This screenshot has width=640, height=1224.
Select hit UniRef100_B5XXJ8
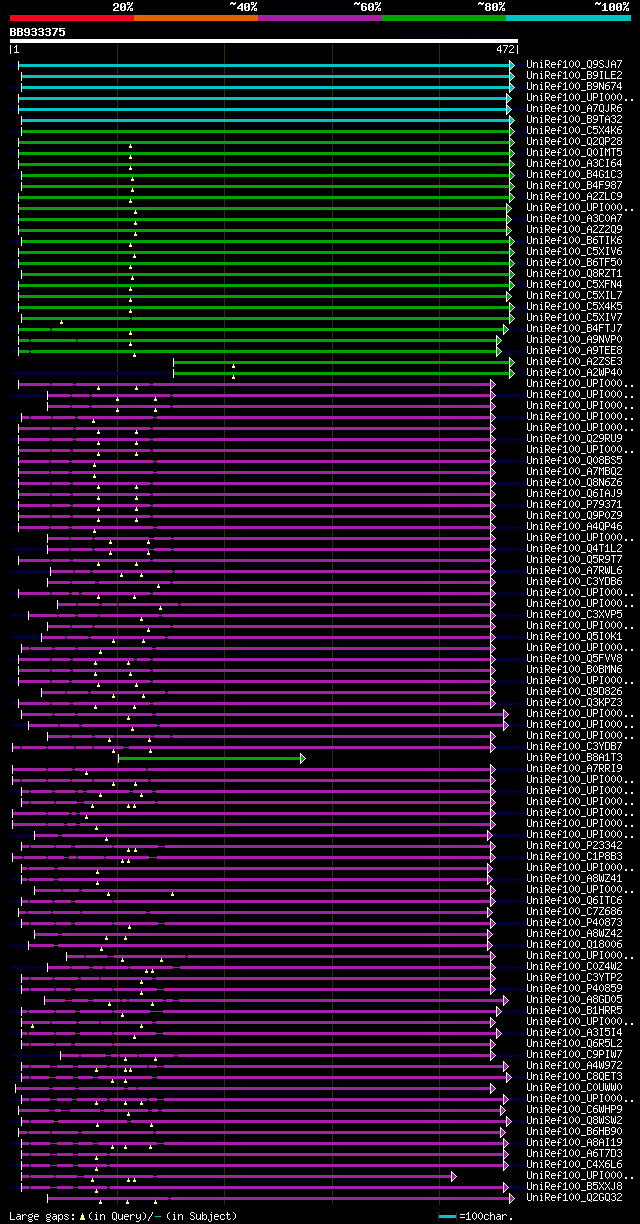[x=574, y=1187]
